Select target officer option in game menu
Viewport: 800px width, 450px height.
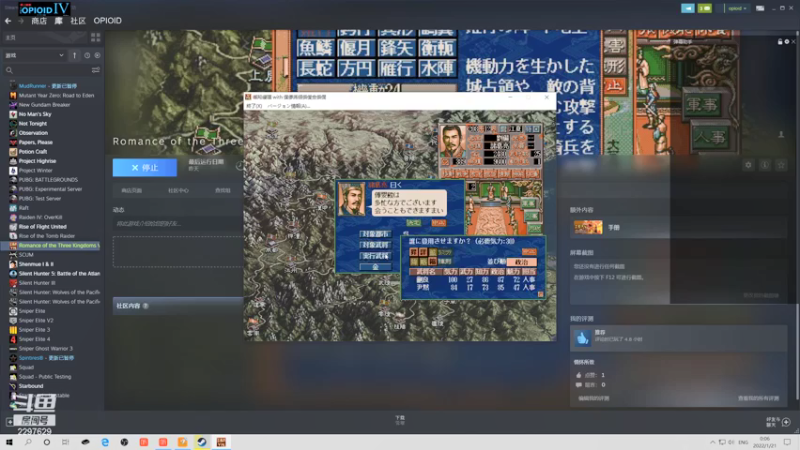(x=375, y=245)
